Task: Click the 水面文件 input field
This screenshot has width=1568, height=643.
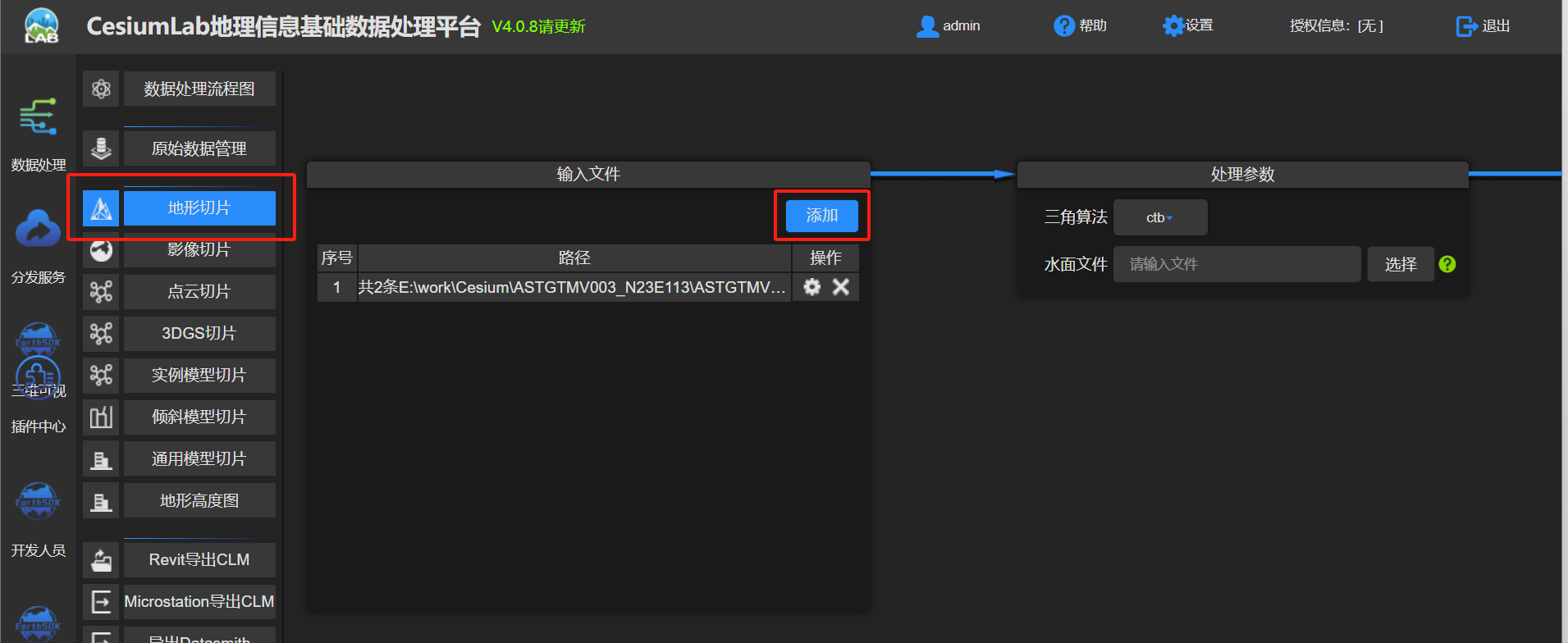Action: pyautogui.click(x=1237, y=264)
